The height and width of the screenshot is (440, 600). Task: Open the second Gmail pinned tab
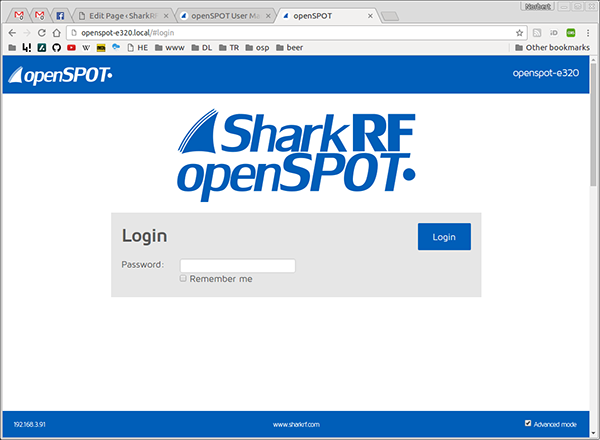[39, 16]
